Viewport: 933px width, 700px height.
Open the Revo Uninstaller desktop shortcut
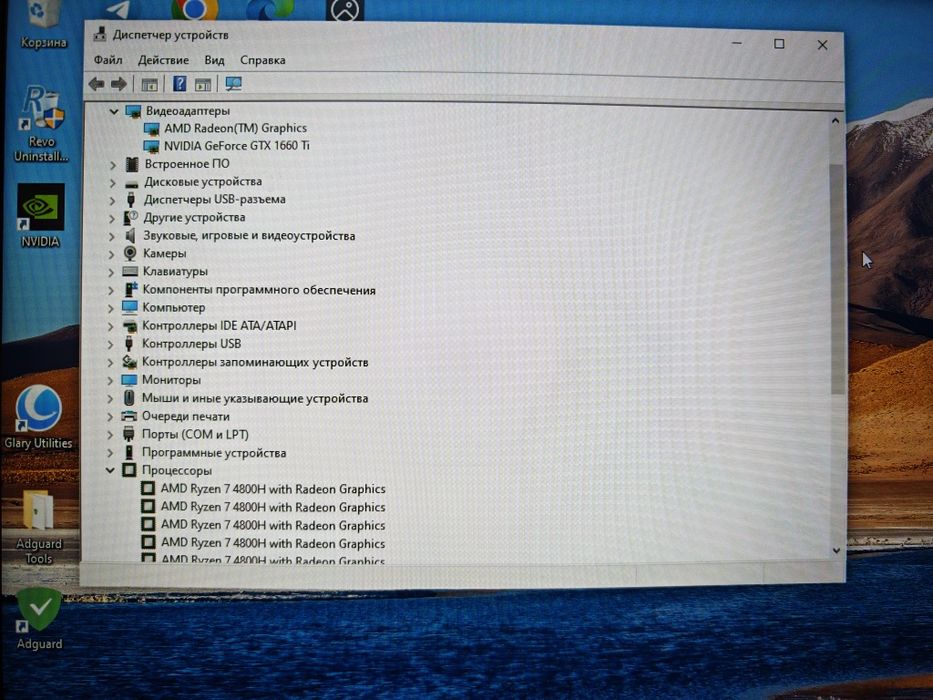point(40,124)
